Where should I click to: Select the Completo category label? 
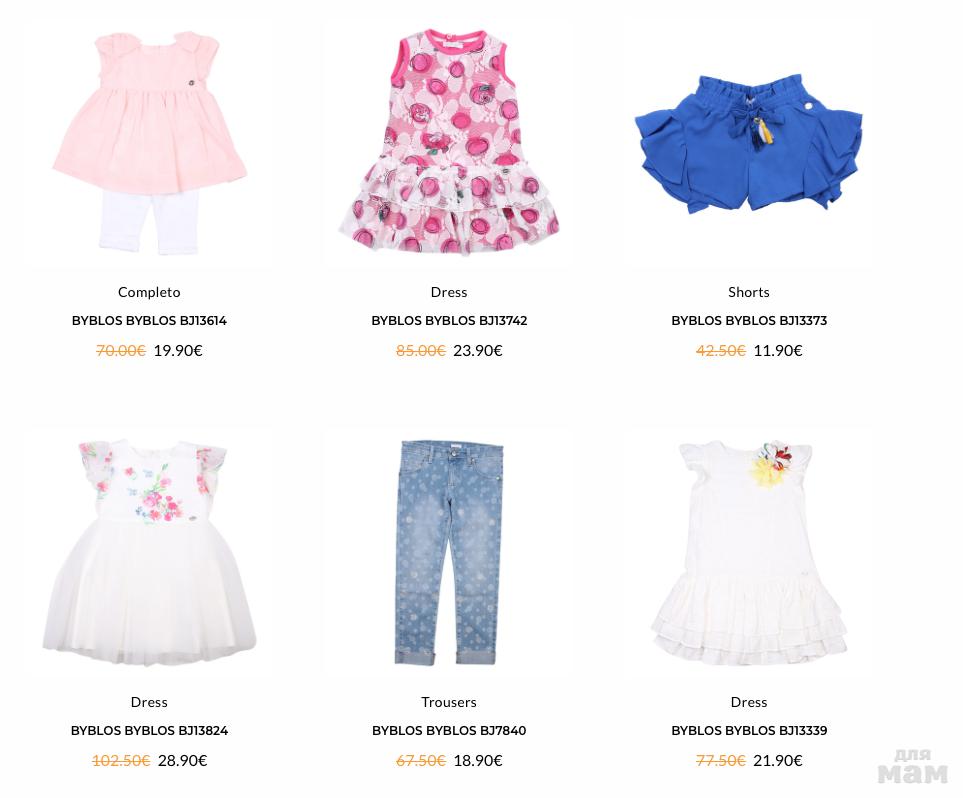149,292
